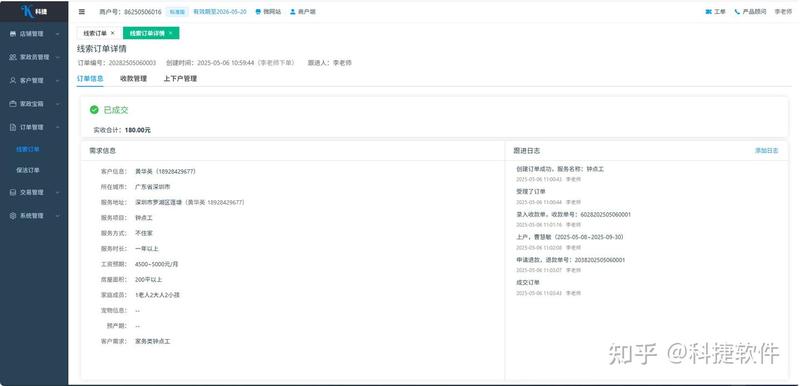Image resolution: width=800 pixels, height=386 pixels.
Task: Click the 客户管理 person icon
Action: [13, 81]
